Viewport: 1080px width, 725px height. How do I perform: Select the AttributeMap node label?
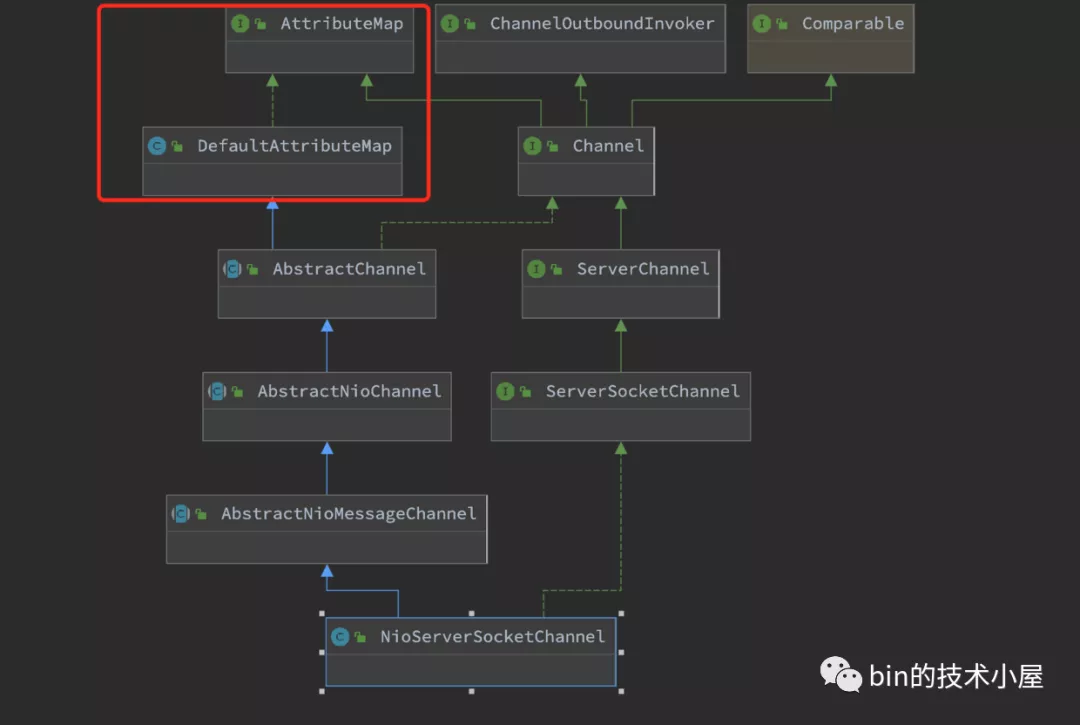point(342,23)
